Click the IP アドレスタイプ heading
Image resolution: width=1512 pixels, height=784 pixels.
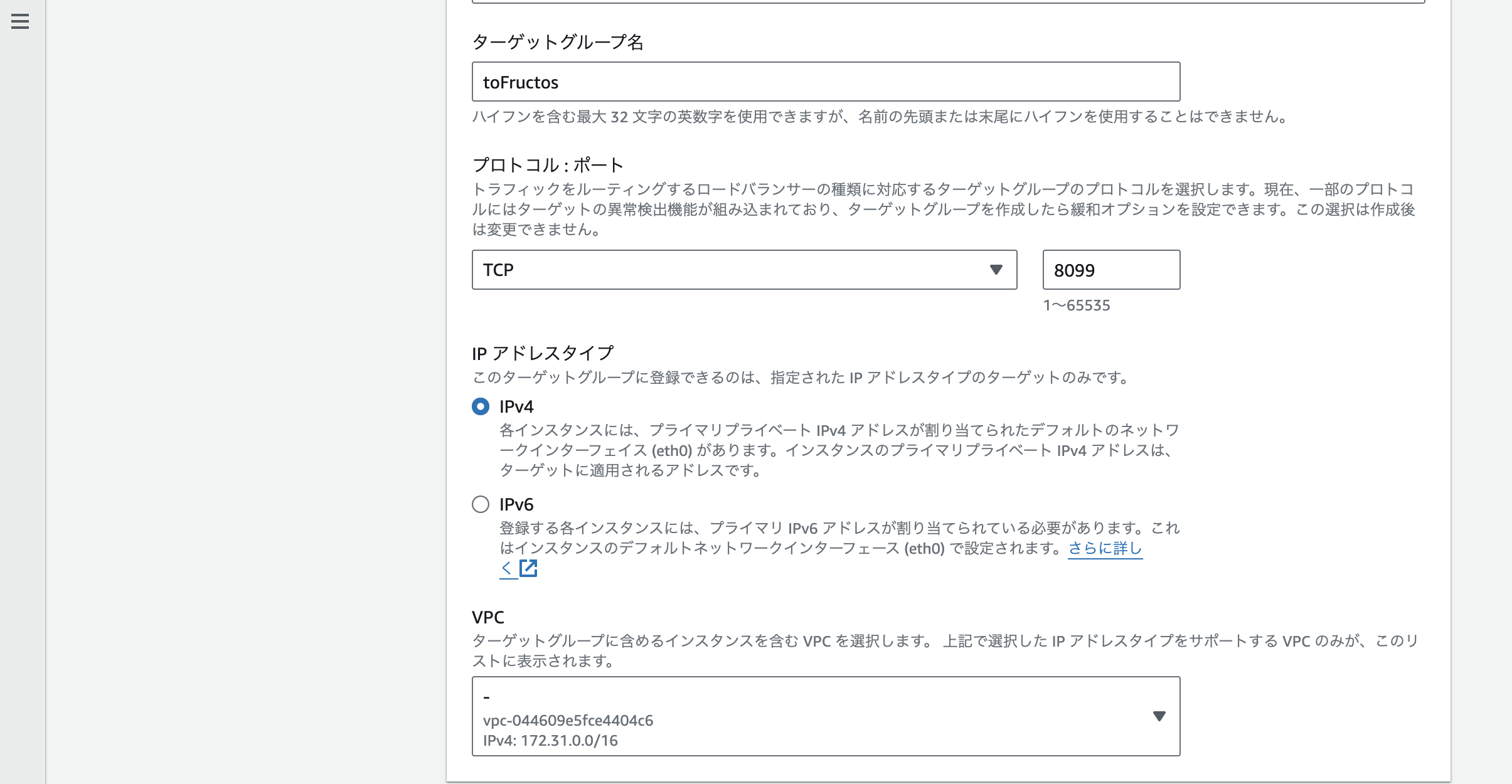coord(543,353)
